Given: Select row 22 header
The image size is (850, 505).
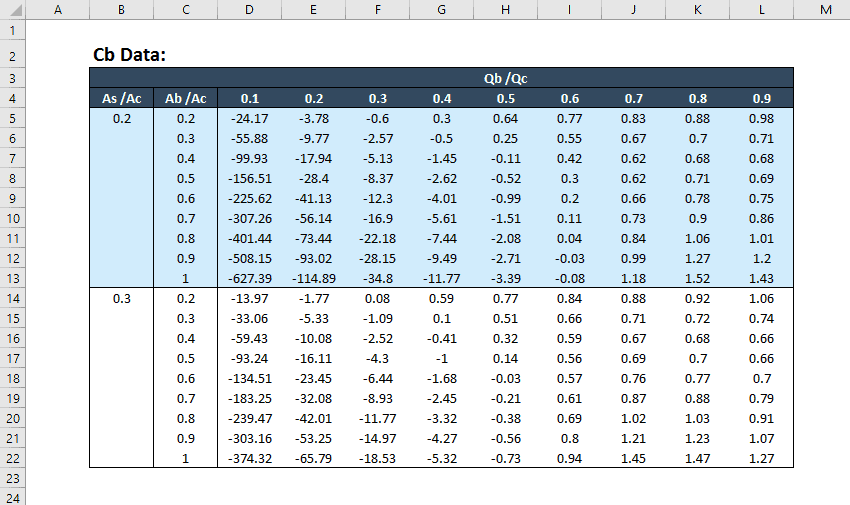Looking at the screenshot, I should click(x=12, y=458).
